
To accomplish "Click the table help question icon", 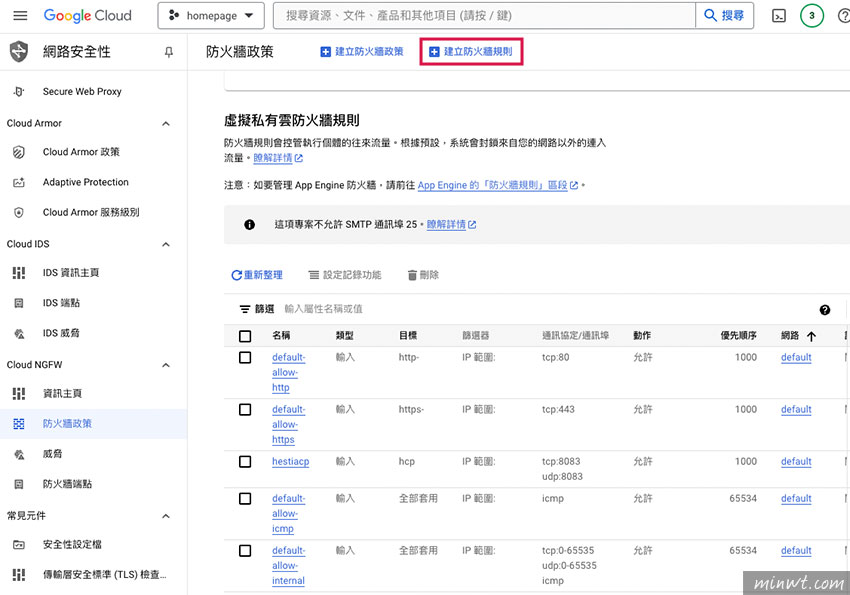I will coord(825,310).
